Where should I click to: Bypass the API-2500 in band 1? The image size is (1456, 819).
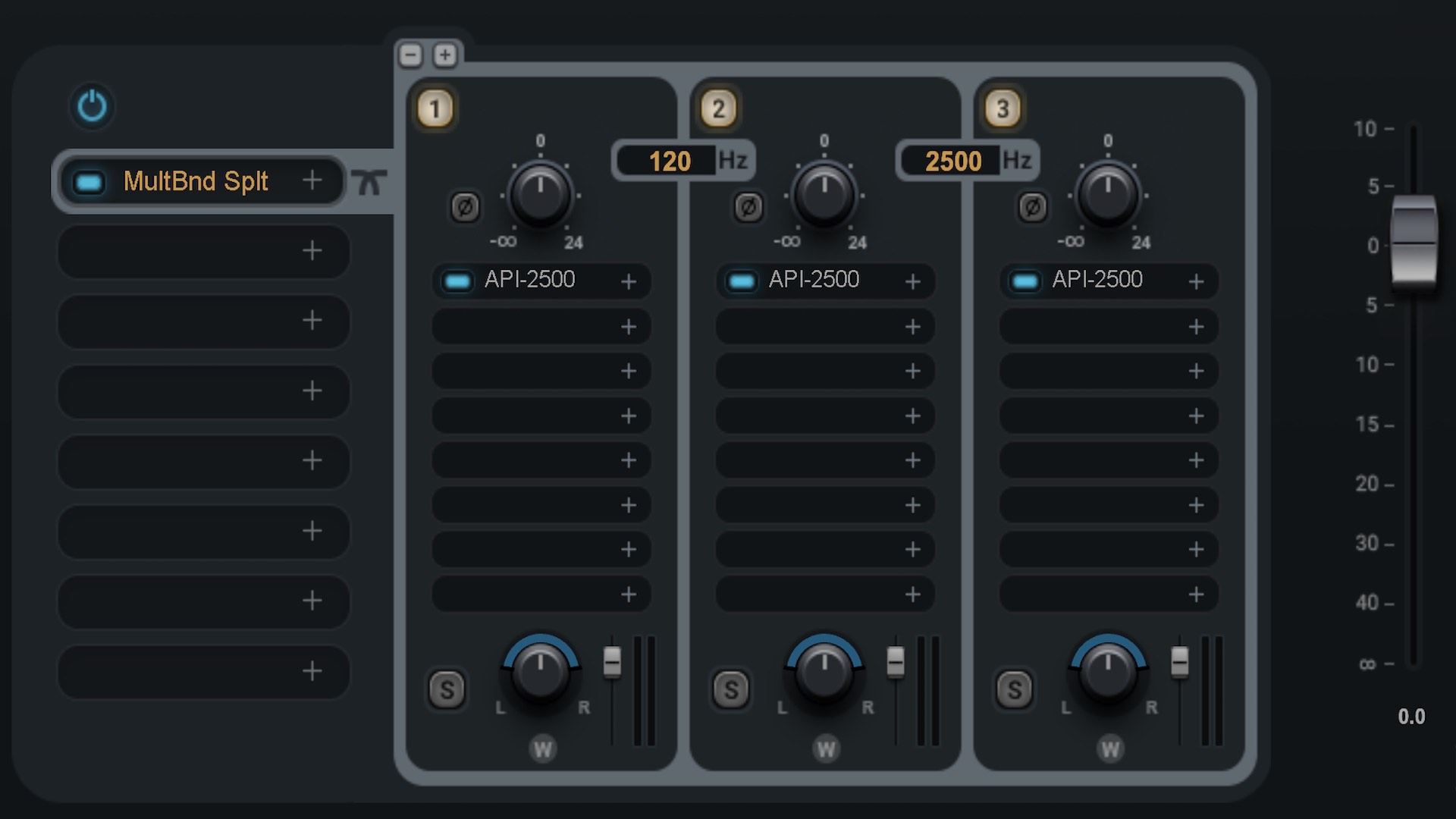(x=458, y=280)
